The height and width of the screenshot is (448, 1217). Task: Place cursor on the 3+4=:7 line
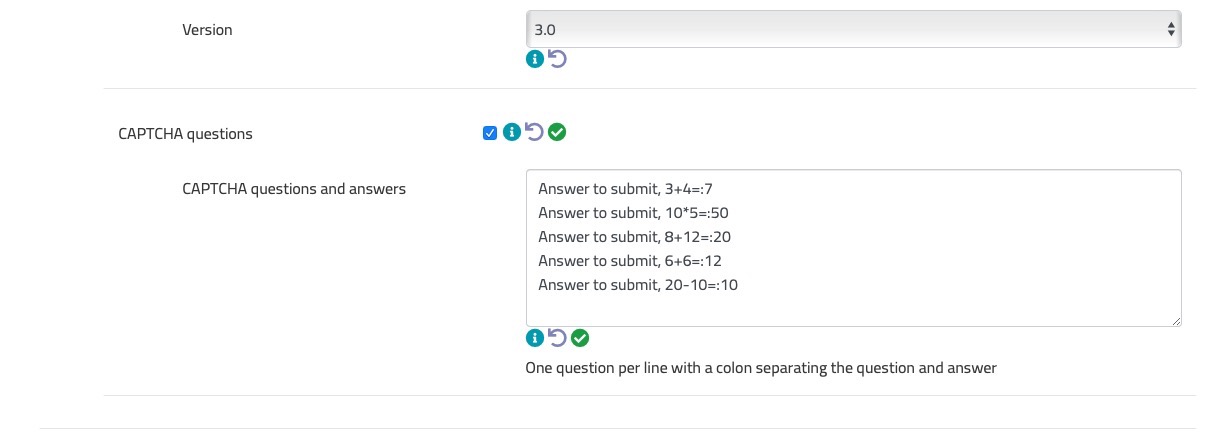624,188
